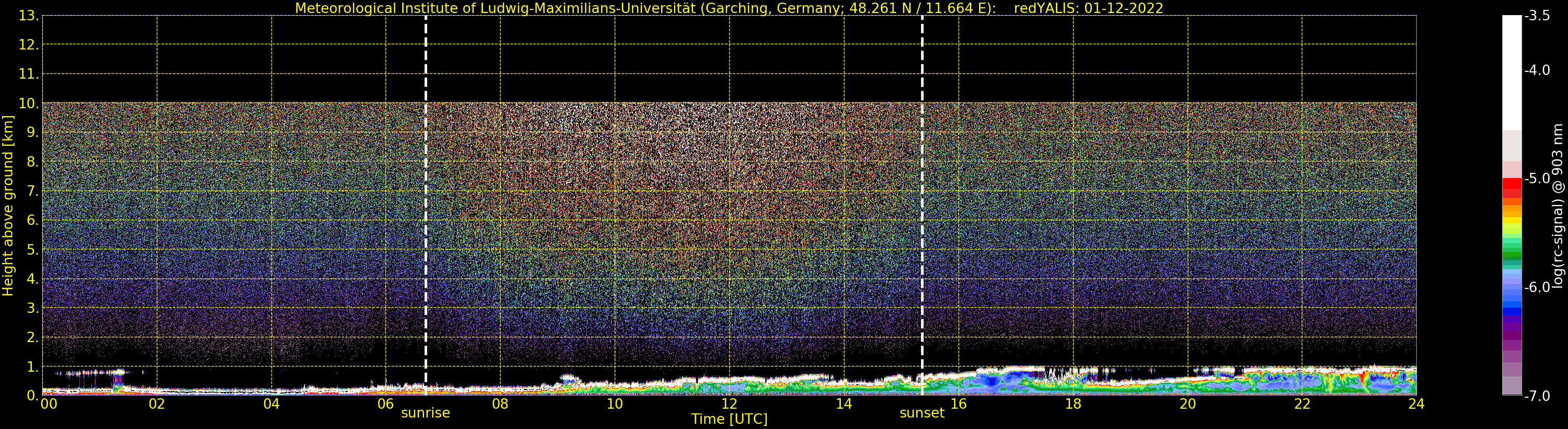1568x429 pixels.
Task: Click the colorbar tick value '-6.0'
Action: point(1538,287)
